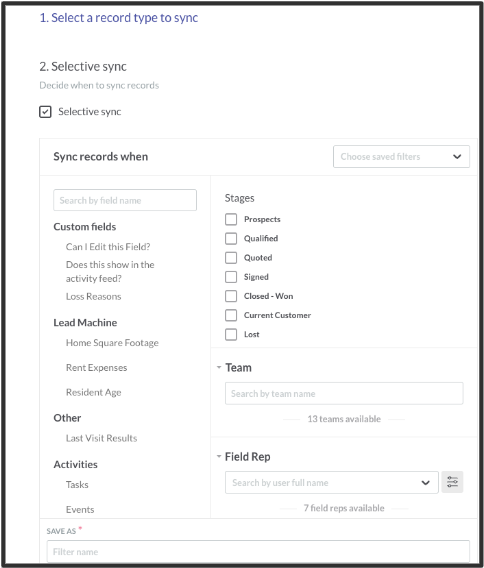Click the Filter name input
Screen dimensions: 484x568
tap(258, 551)
